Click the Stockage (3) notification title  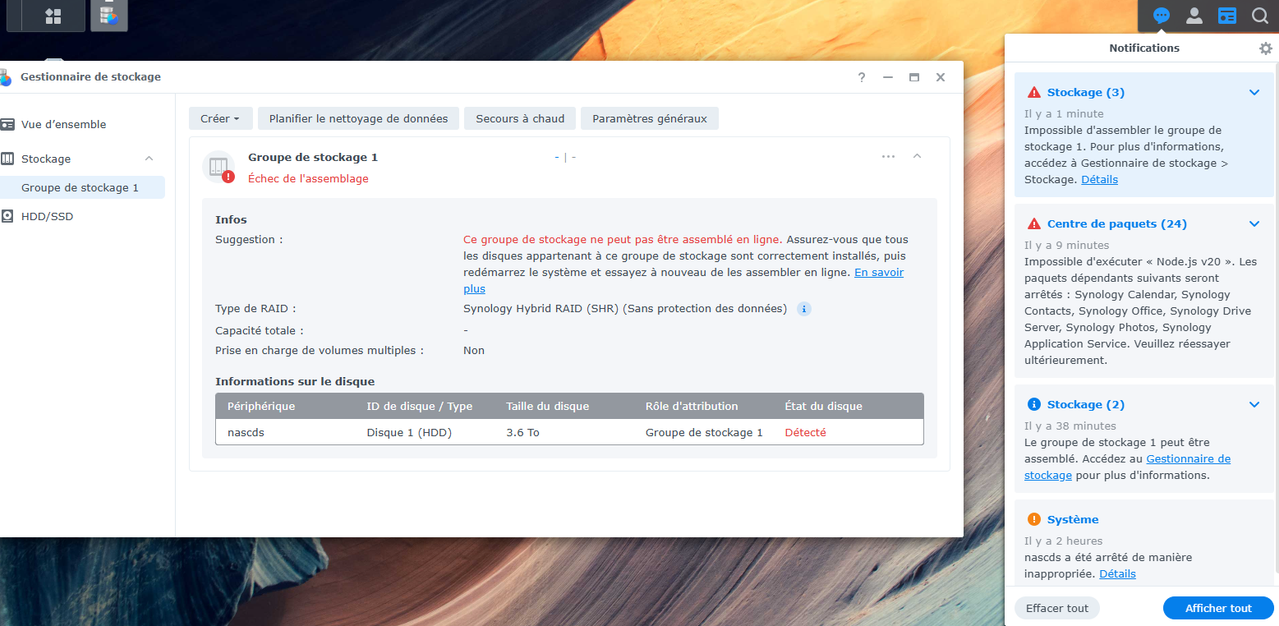[x=1086, y=92]
